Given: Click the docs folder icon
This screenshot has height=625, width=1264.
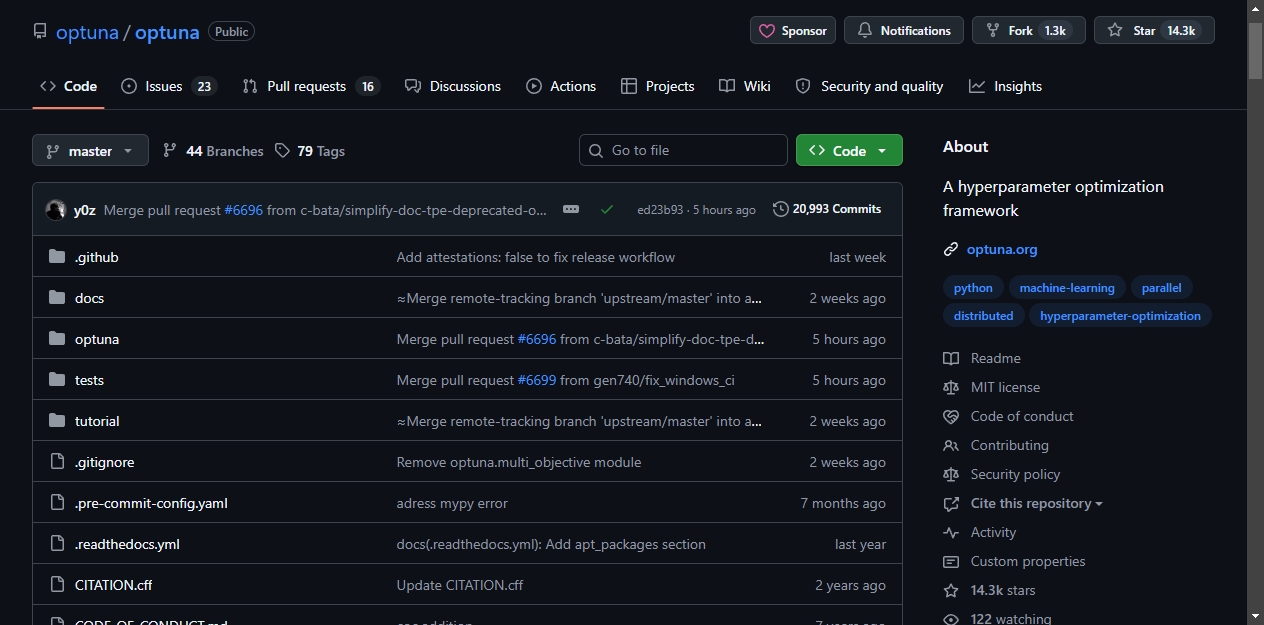Looking at the screenshot, I should (57, 298).
